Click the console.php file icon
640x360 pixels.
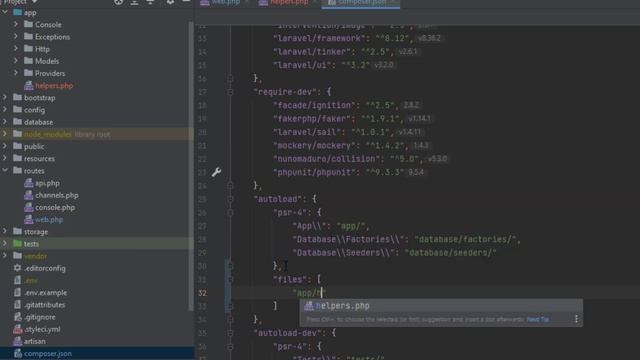(x=28, y=207)
